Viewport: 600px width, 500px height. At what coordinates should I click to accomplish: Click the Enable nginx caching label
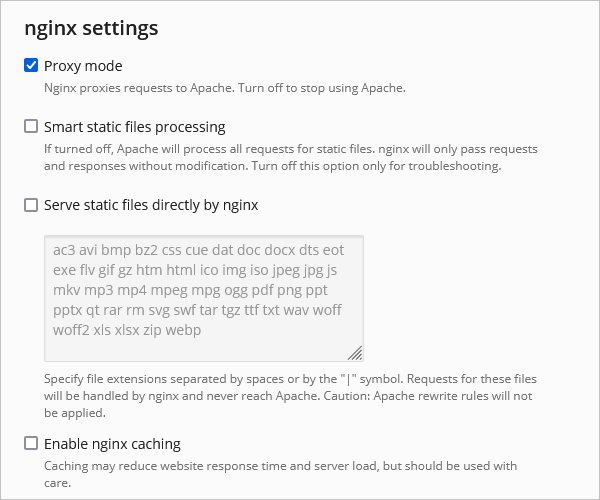point(112,443)
